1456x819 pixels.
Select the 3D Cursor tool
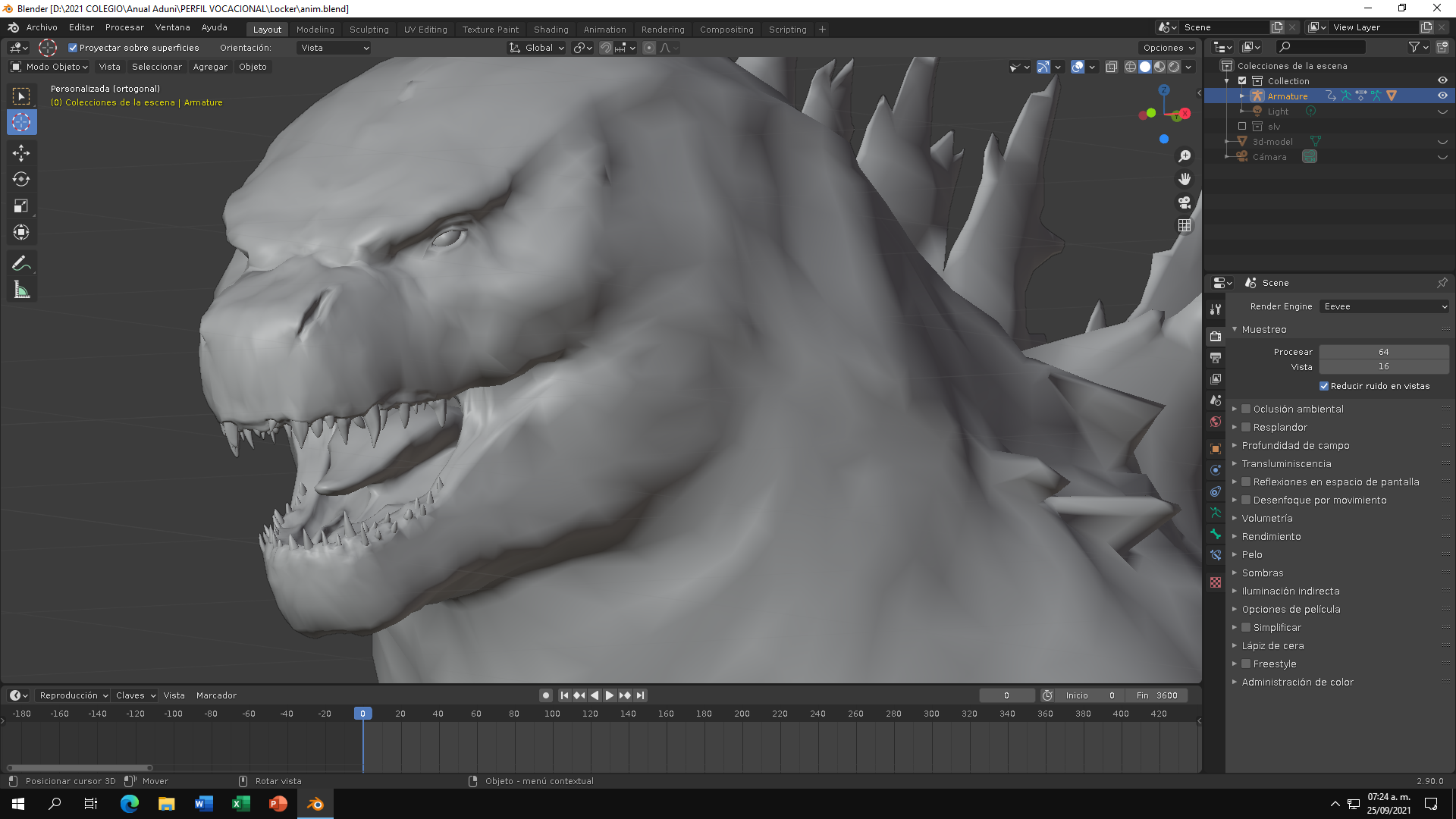point(21,122)
